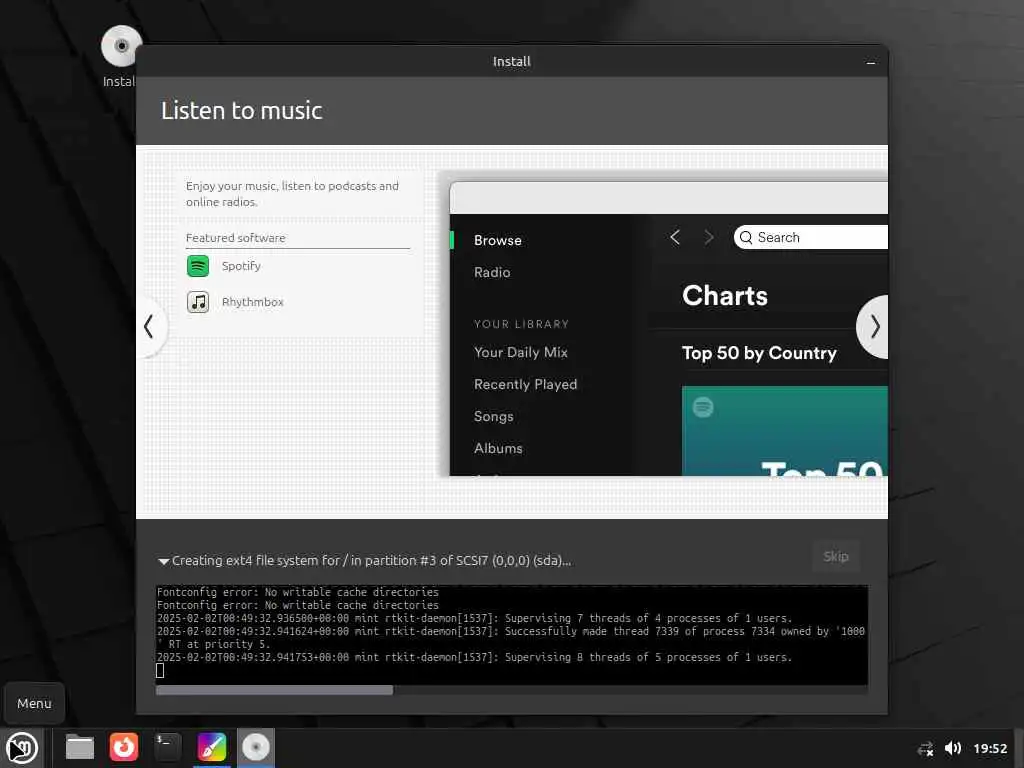The image size is (1024, 768).
Task: Click 'Top 50 by Country' heading
Action: pyautogui.click(x=759, y=353)
